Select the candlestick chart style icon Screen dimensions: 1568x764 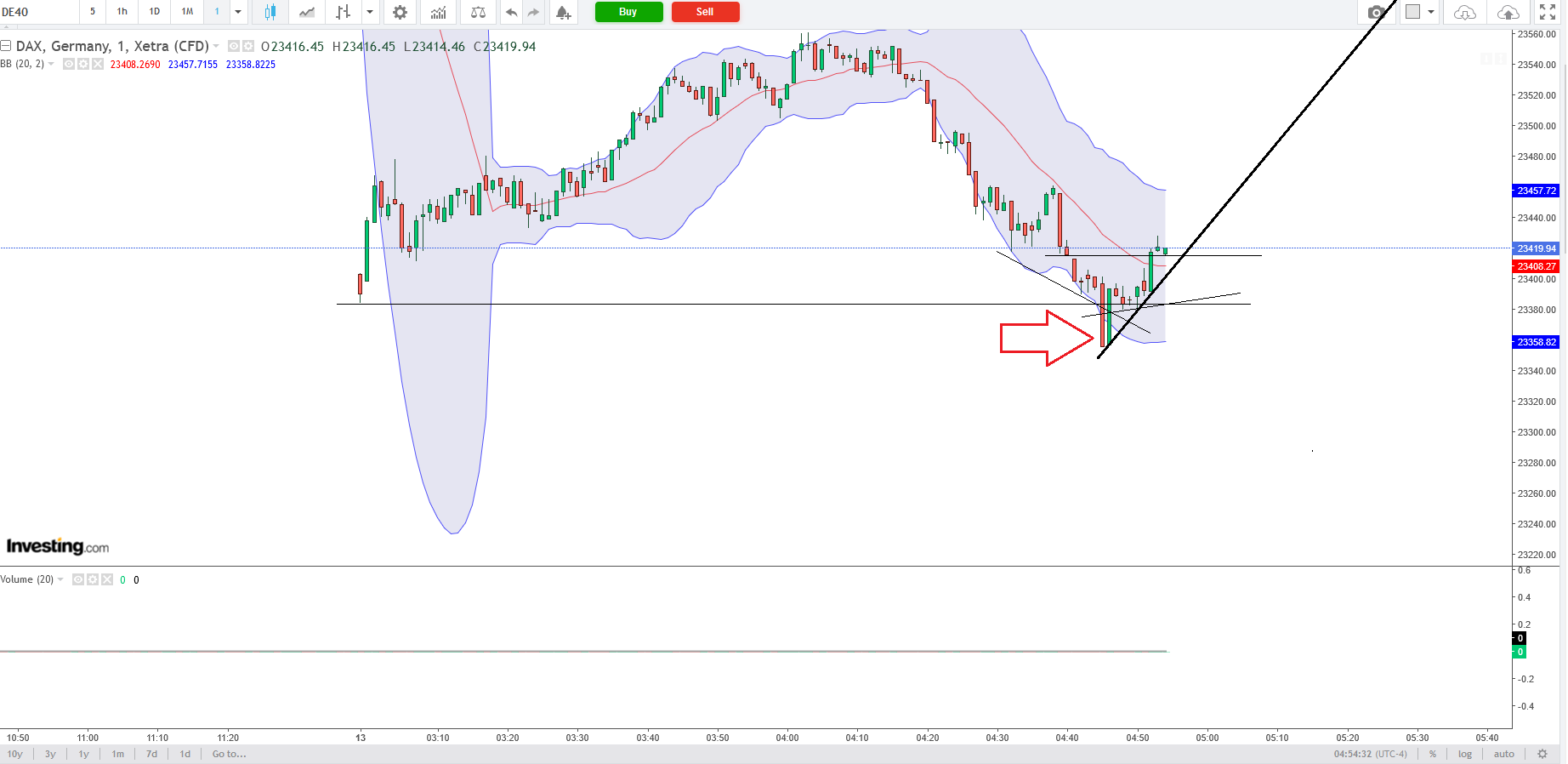coord(270,12)
